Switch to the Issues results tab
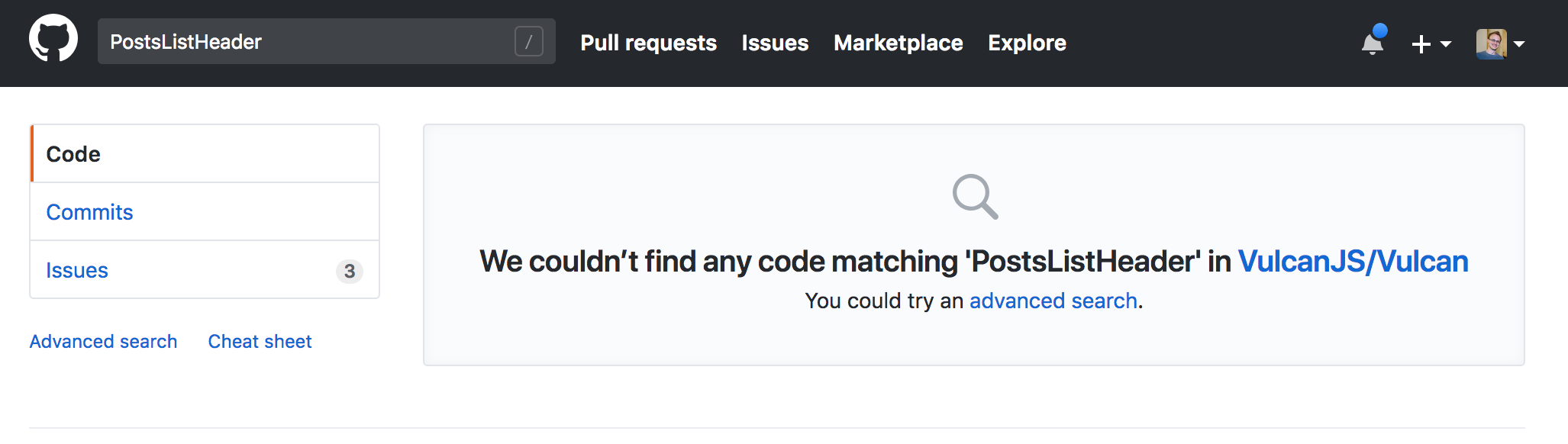The width and height of the screenshot is (1568, 444). 77,270
